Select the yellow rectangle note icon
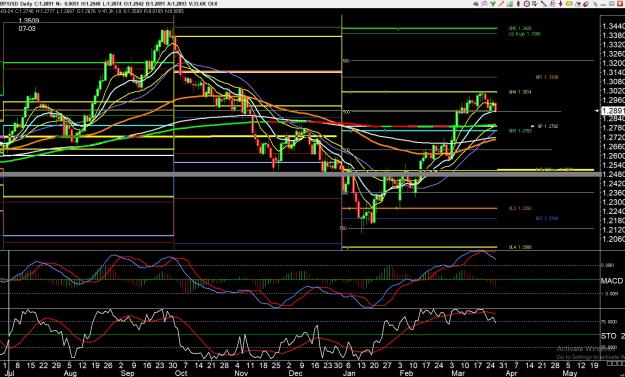The height and width of the screenshot is (377, 625). (569, 4)
